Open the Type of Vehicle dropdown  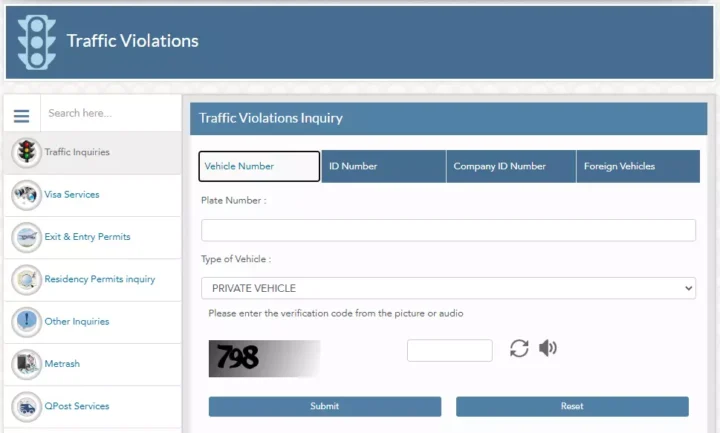click(448, 288)
